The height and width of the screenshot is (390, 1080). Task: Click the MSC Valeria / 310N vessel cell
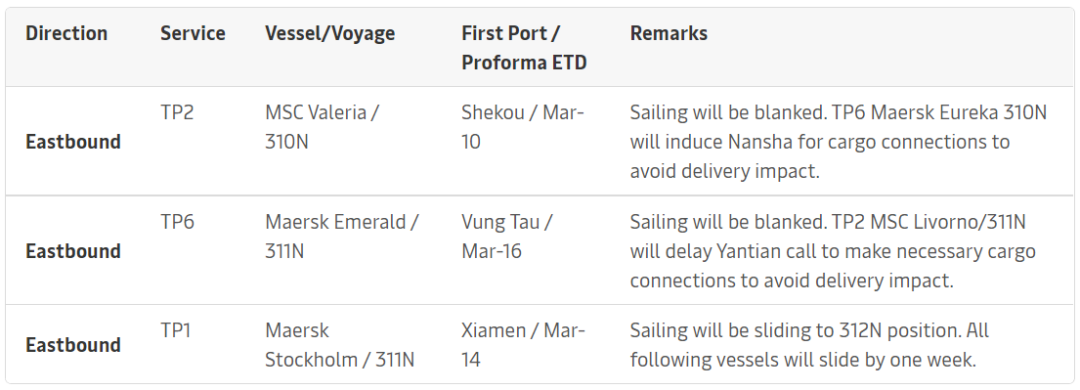coord(322,127)
